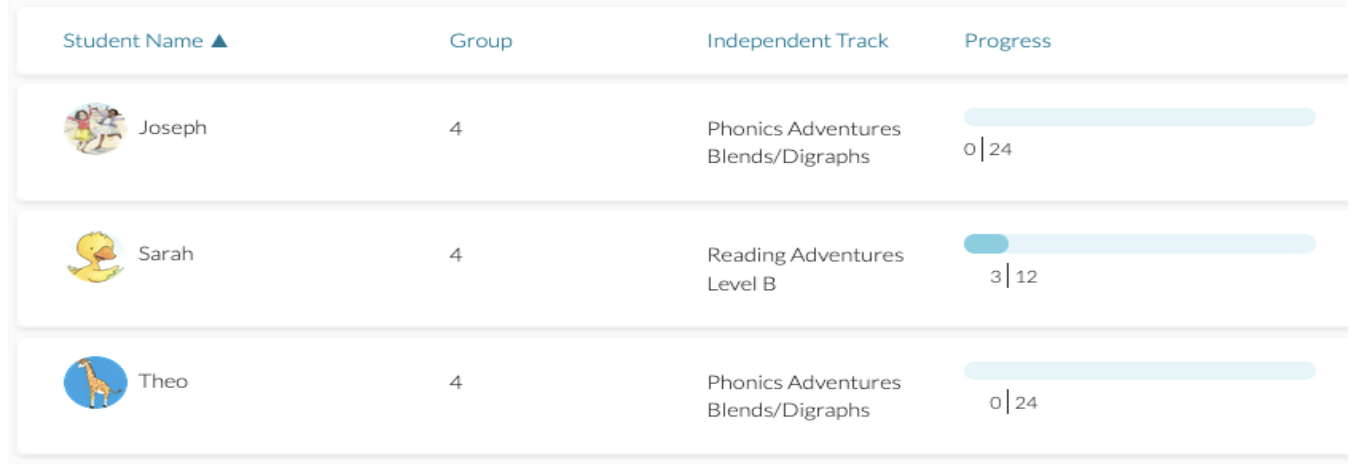Open student Joseph's name link
Image resolution: width=1354 pixels, height=466 pixels.
tap(172, 127)
